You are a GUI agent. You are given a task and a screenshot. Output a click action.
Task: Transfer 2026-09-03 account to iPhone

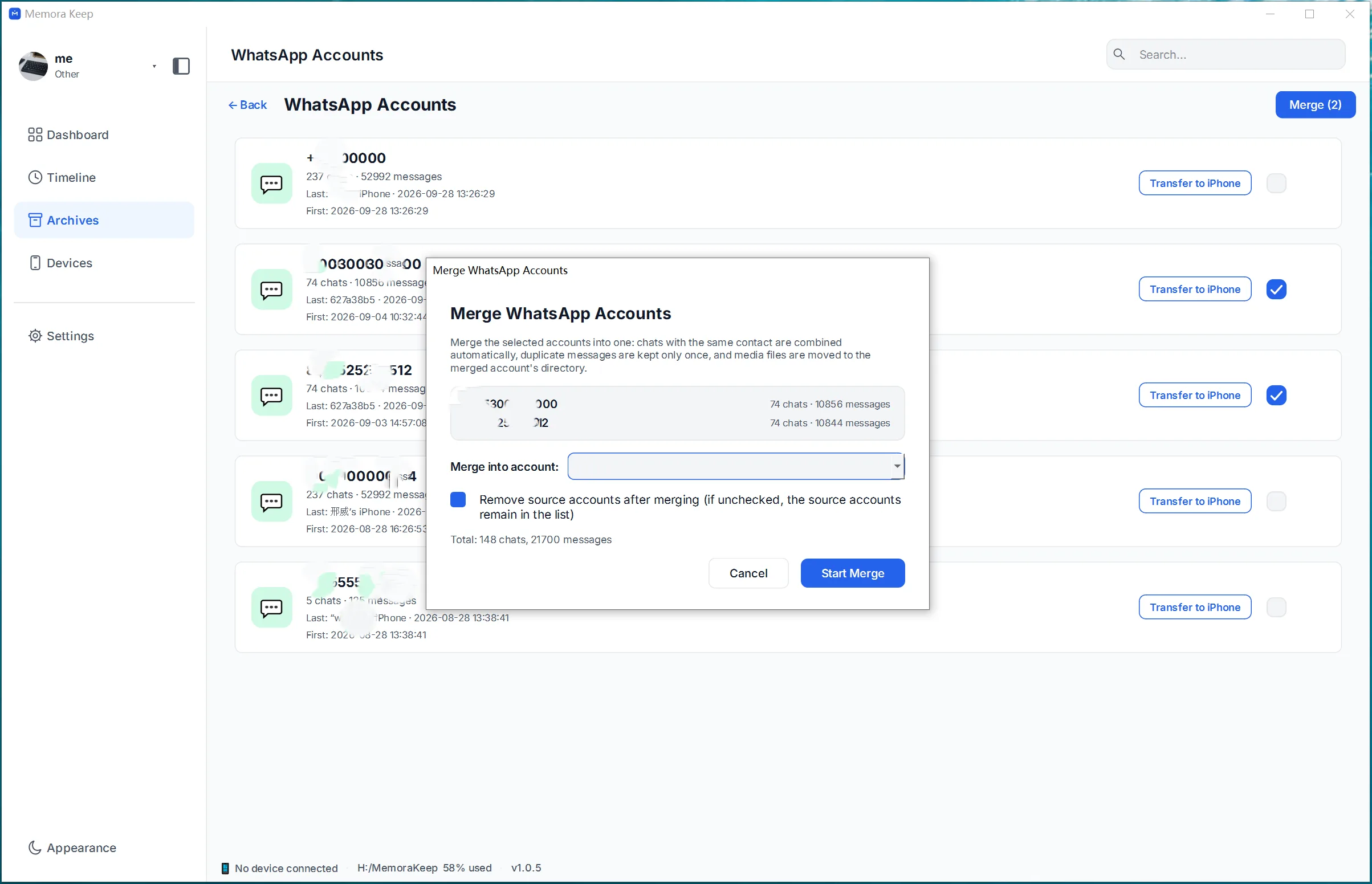[1195, 395]
